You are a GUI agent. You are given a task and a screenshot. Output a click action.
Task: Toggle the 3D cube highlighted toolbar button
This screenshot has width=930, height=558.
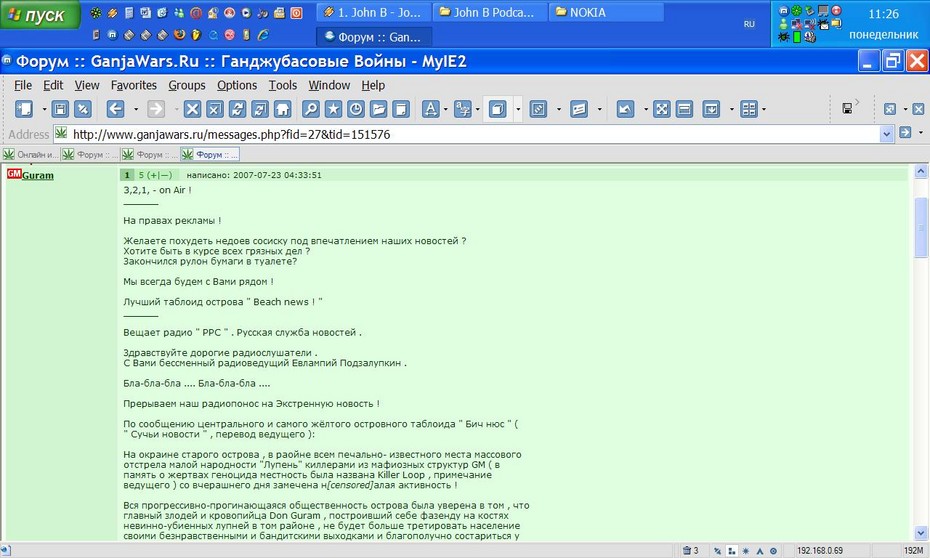click(x=498, y=109)
